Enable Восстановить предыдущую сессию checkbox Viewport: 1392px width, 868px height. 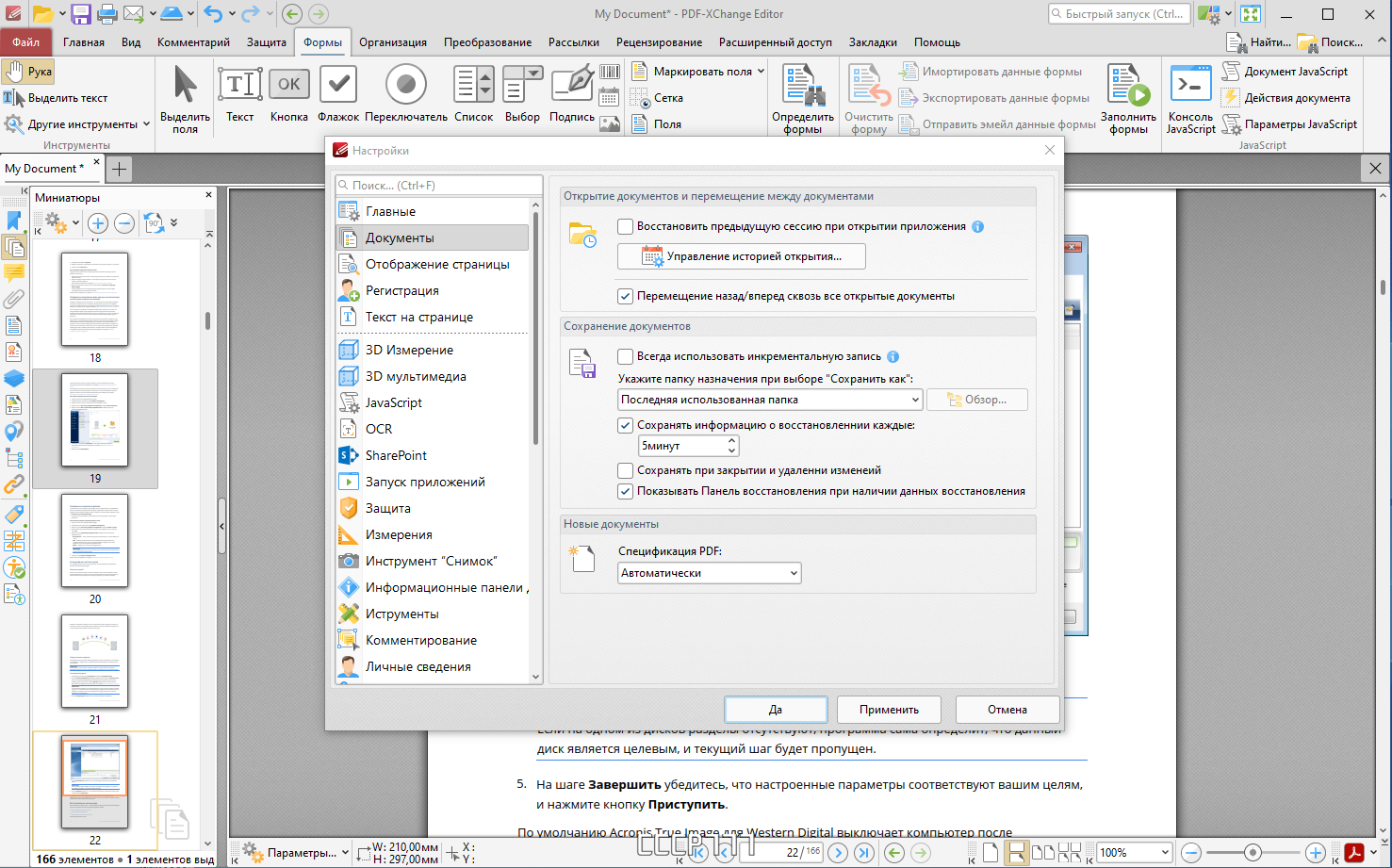[625, 226]
